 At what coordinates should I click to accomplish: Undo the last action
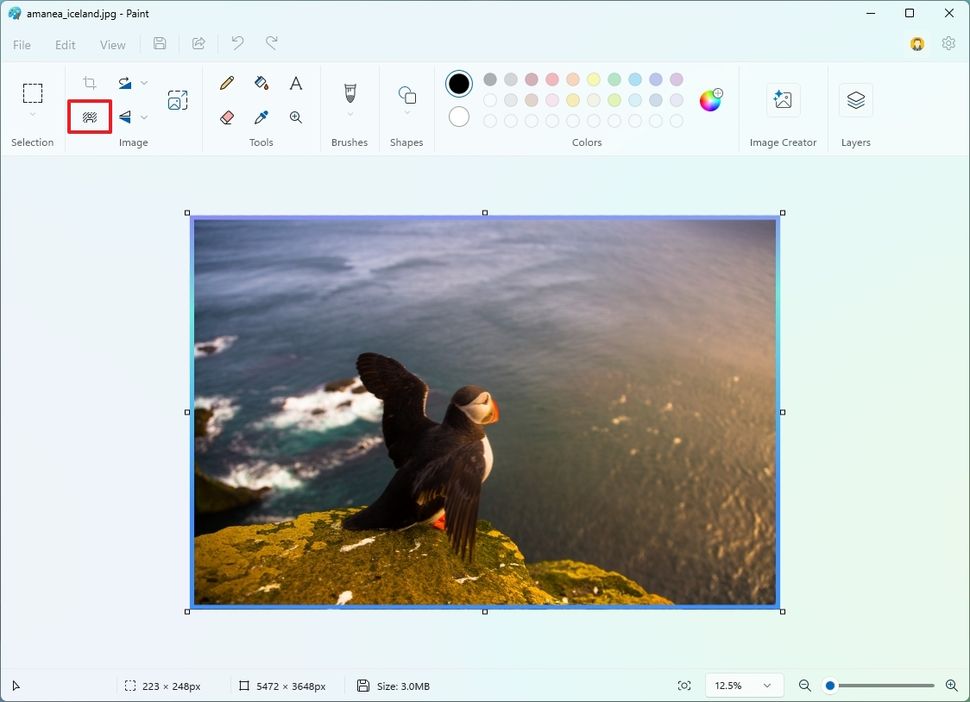237,43
